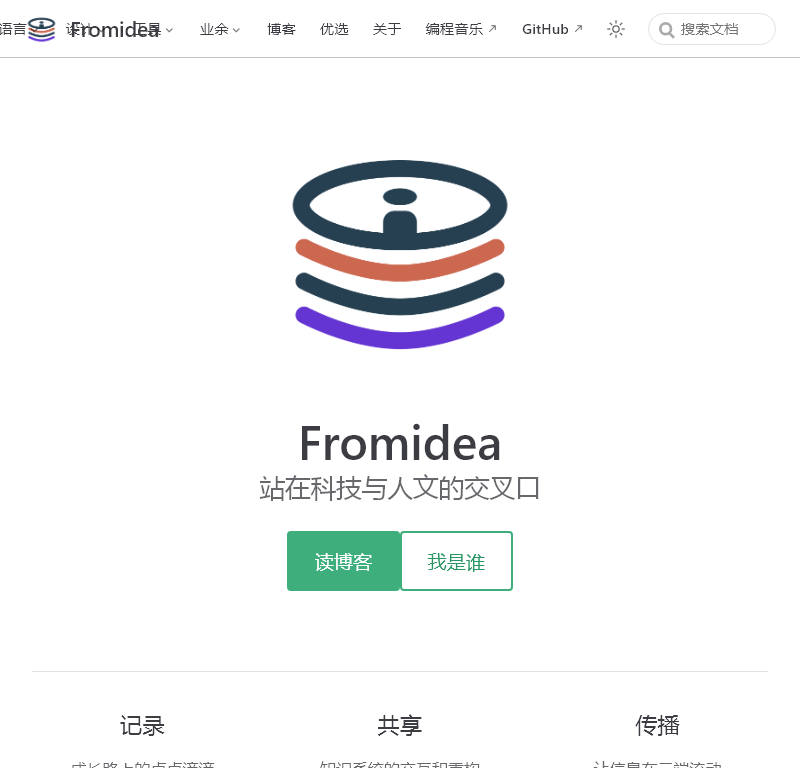800x768 pixels.
Task: Click the external-link arrow next to GitHub
Action: point(579,29)
